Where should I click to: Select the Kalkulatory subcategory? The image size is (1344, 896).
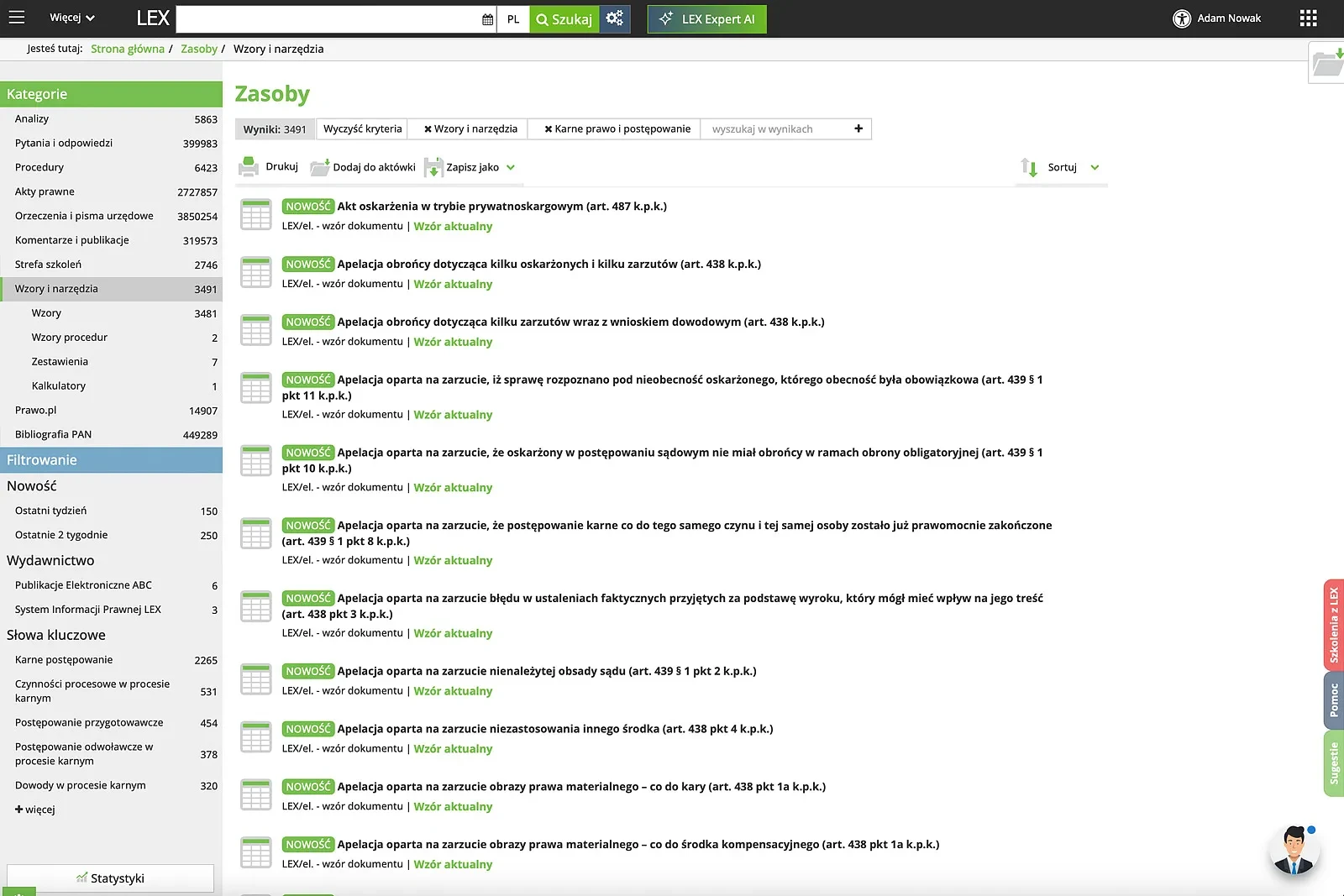[111, 386]
